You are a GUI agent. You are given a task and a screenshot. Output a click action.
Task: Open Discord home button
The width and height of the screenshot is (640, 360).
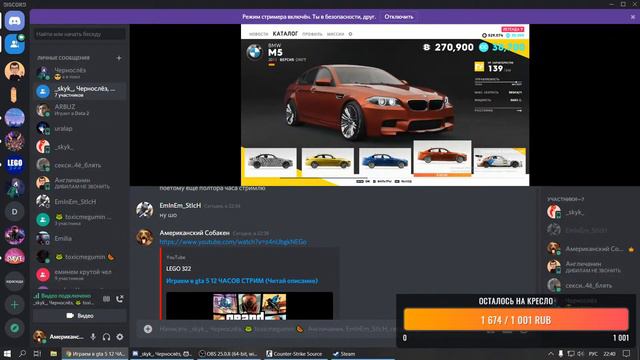coord(15,20)
